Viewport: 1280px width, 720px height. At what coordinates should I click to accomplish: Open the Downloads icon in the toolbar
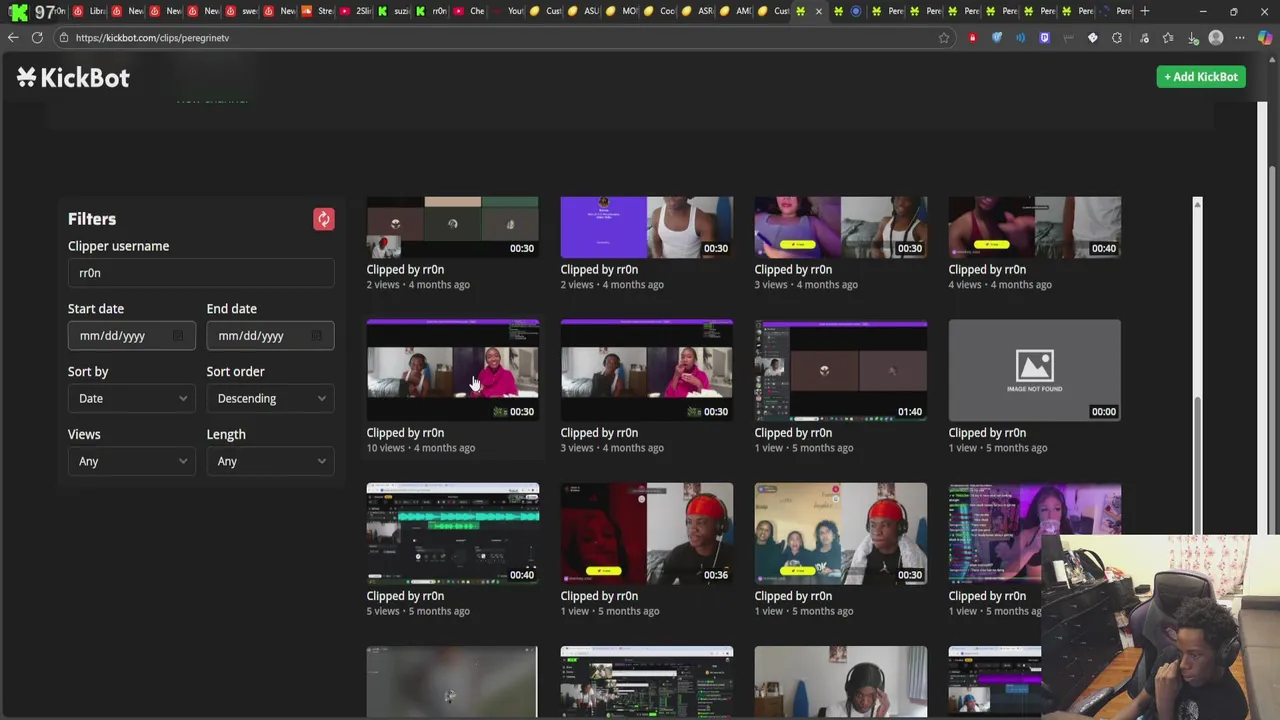pyautogui.click(x=1192, y=38)
